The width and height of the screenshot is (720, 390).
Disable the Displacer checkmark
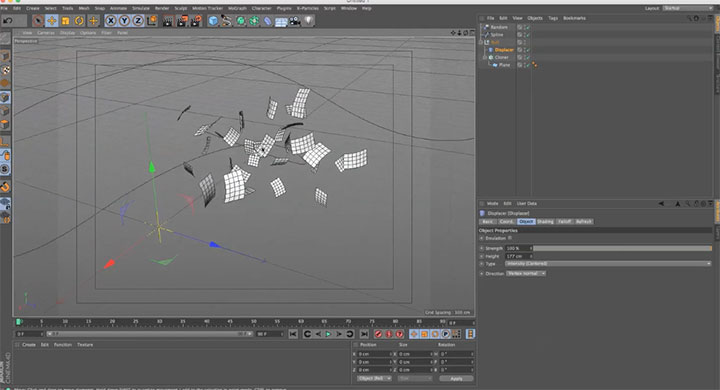pos(528,50)
